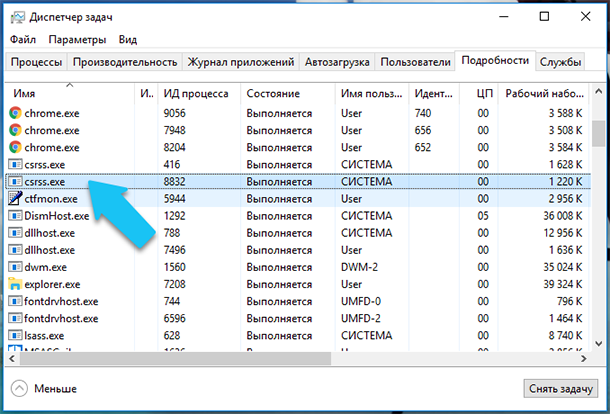Click the chrome.exe icon with PID 9056
Screen dimensions: 610x414
[x=15, y=113]
